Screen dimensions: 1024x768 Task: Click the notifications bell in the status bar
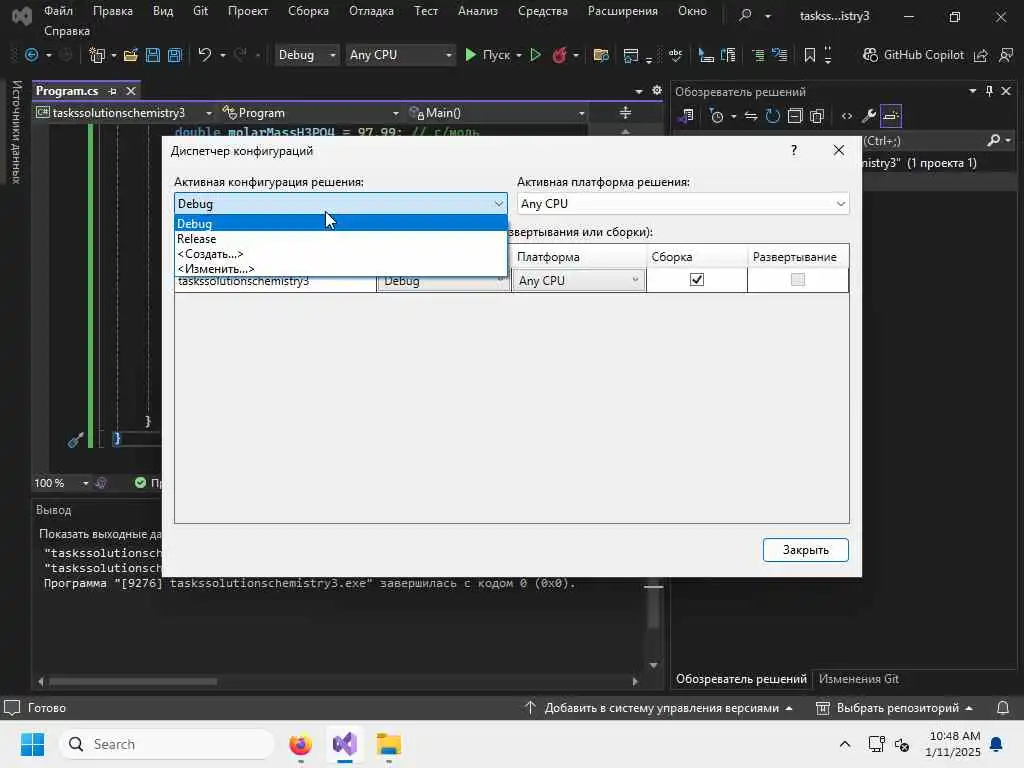click(x=1003, y=707)
